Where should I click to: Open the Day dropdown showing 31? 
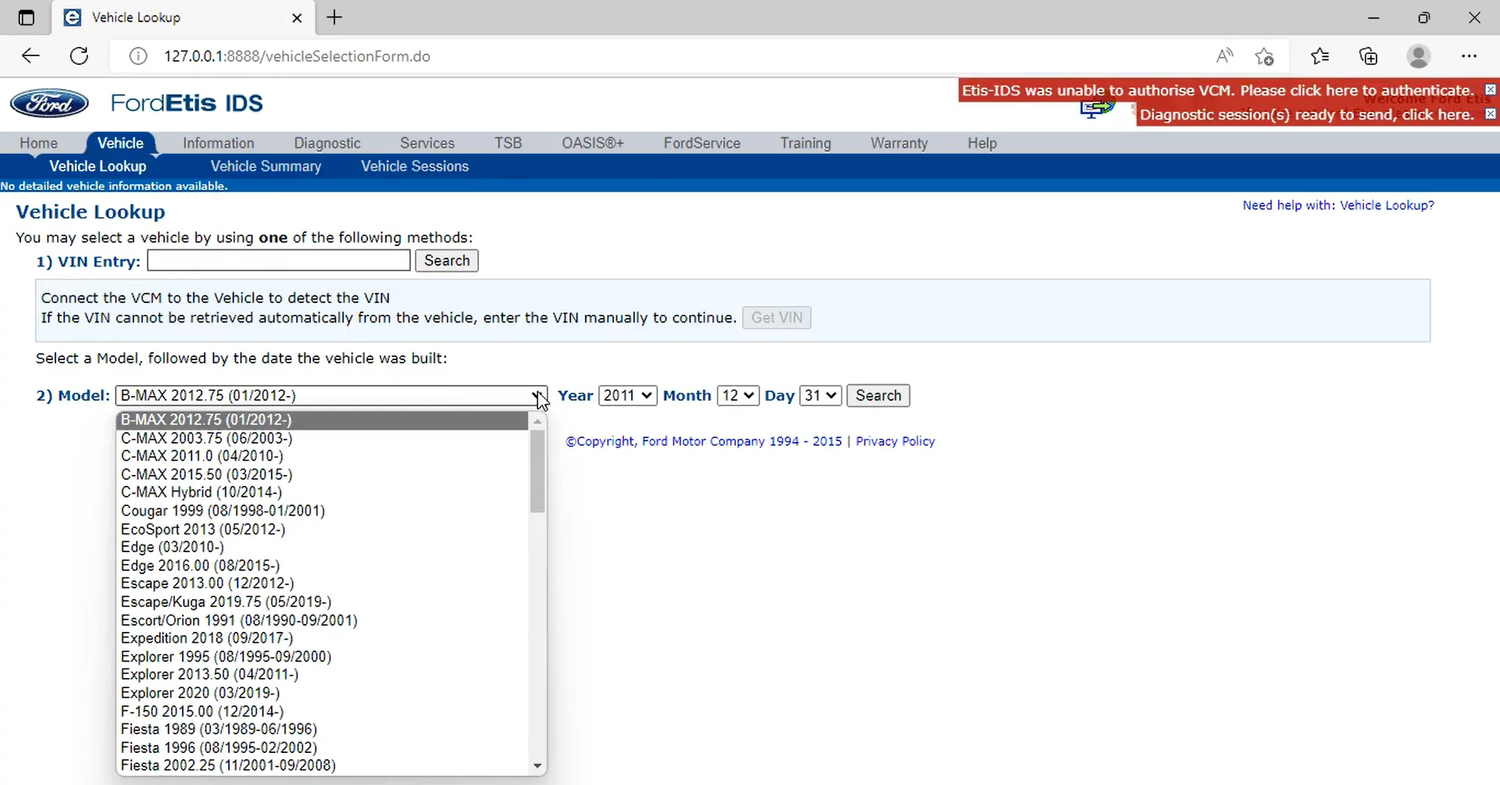point(820,395)
